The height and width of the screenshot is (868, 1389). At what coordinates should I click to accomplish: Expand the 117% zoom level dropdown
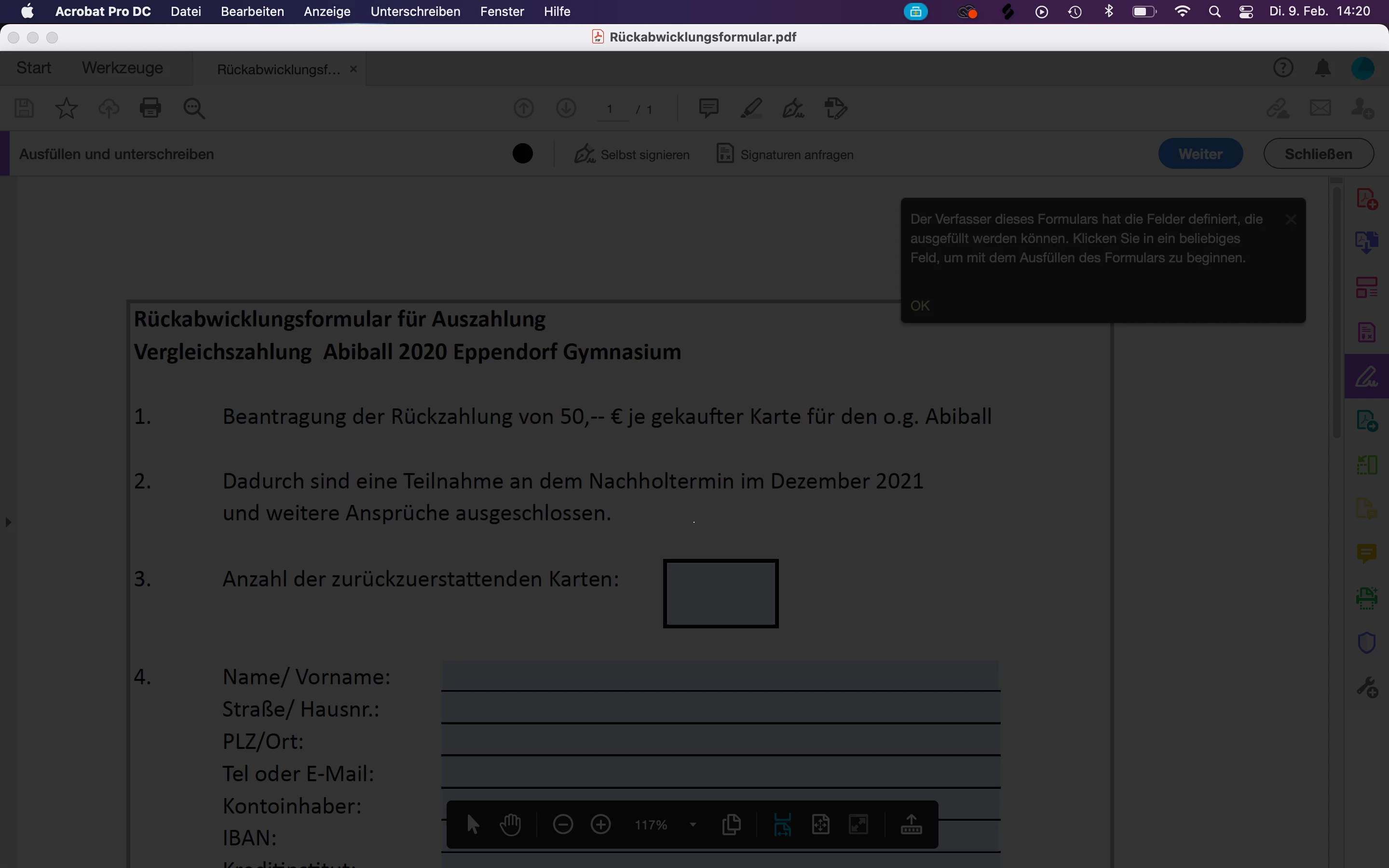(693, 825)
